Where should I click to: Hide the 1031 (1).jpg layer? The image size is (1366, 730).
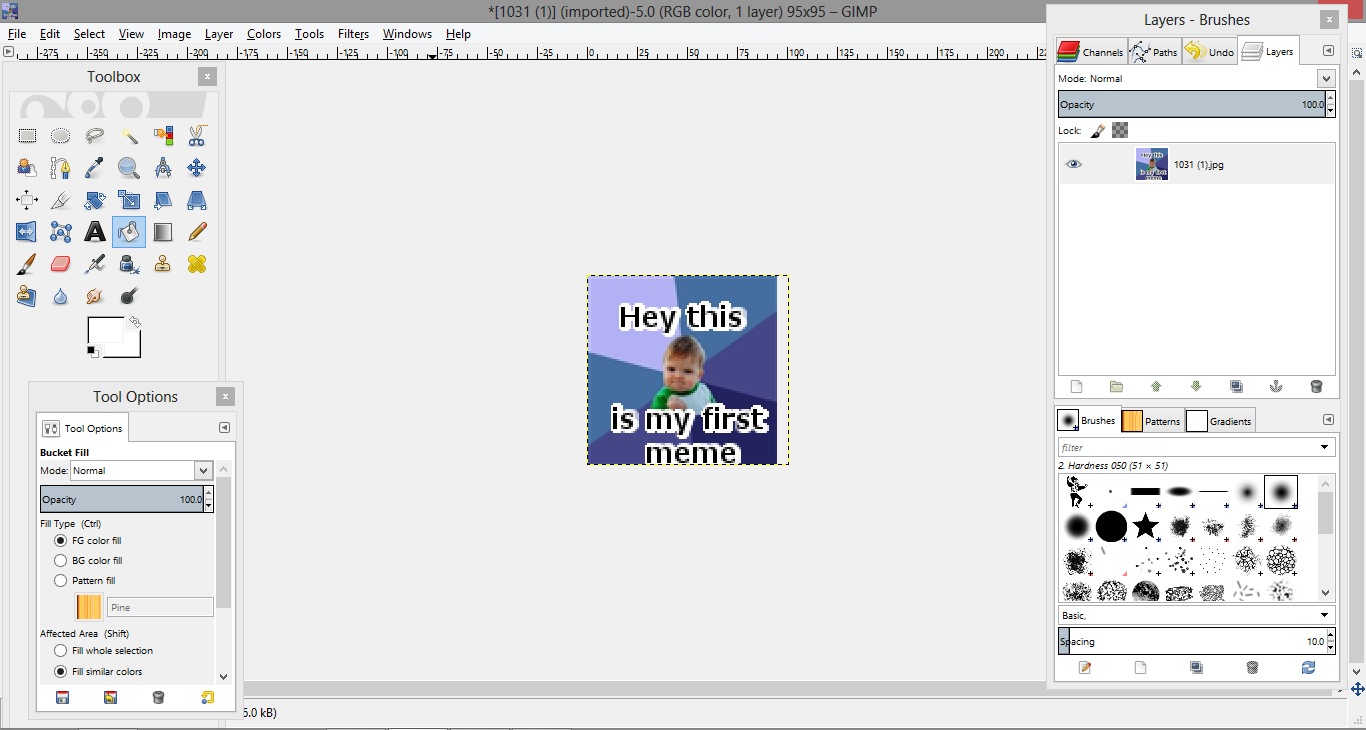click(x=1074, y=164)
